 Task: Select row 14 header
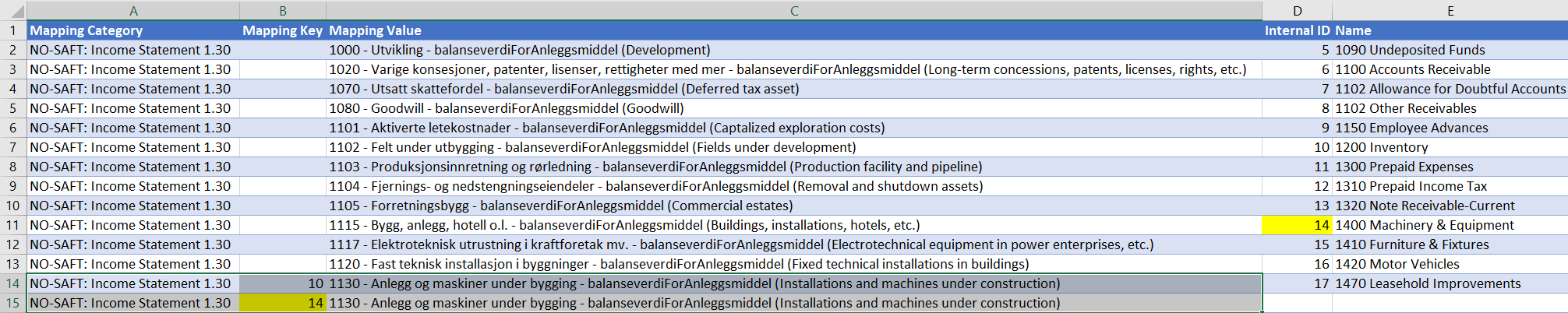pos(13,283)
